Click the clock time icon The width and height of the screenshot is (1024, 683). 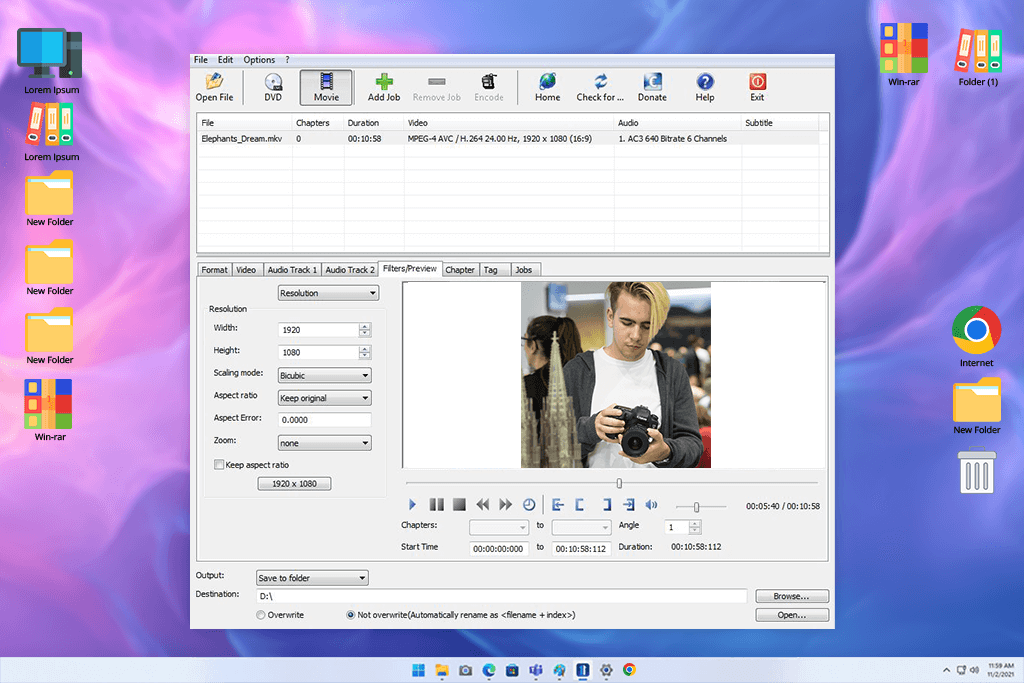click(529, 505)
